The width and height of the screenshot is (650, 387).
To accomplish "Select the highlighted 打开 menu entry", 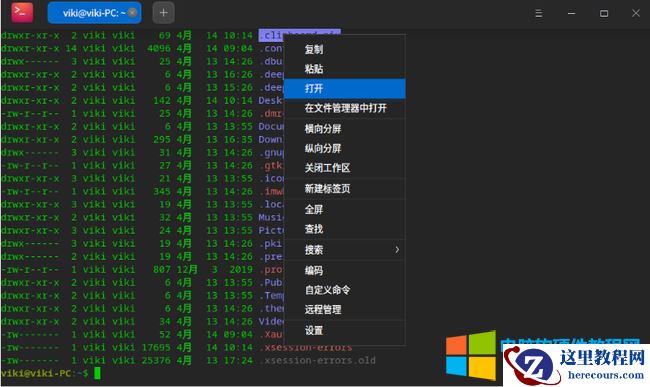I will click(x=344, y=88).
